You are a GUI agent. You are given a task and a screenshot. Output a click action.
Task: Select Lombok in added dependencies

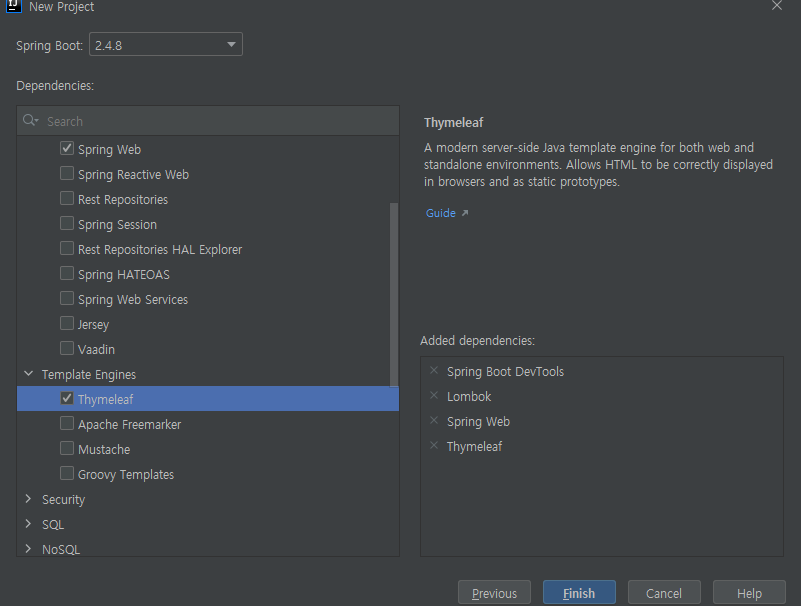point(468,397)
